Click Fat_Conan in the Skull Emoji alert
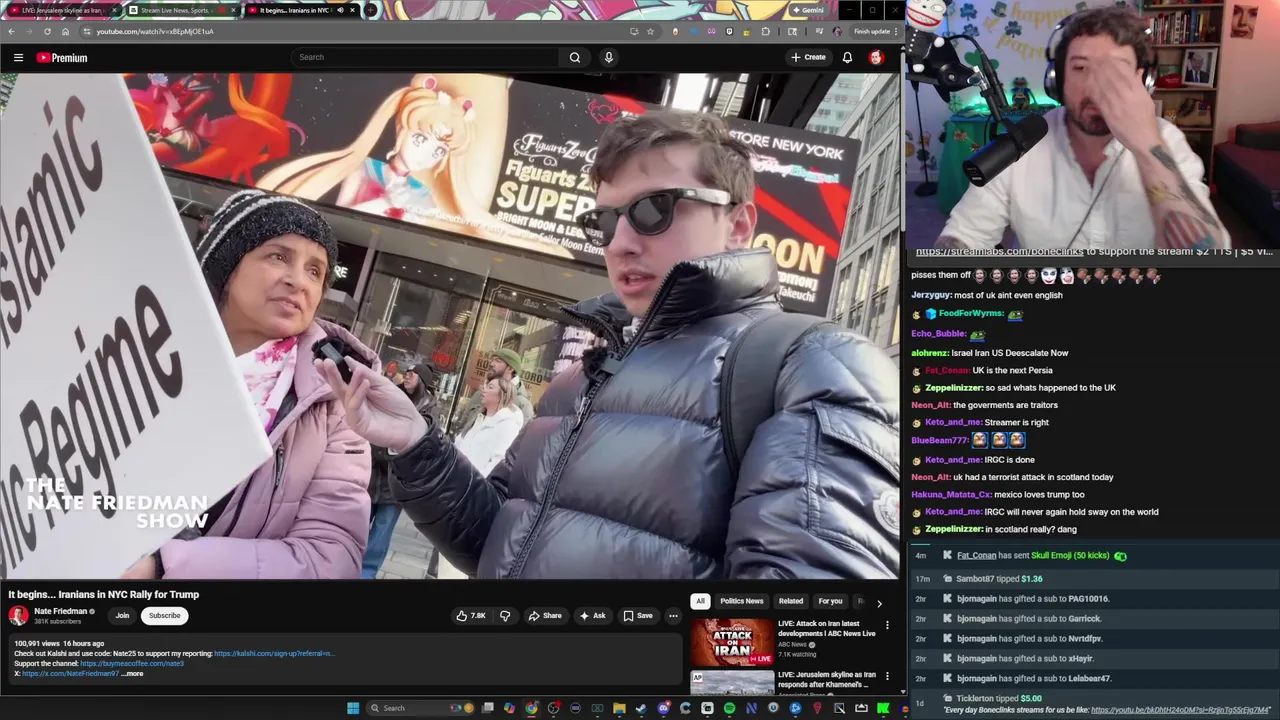 976,556
